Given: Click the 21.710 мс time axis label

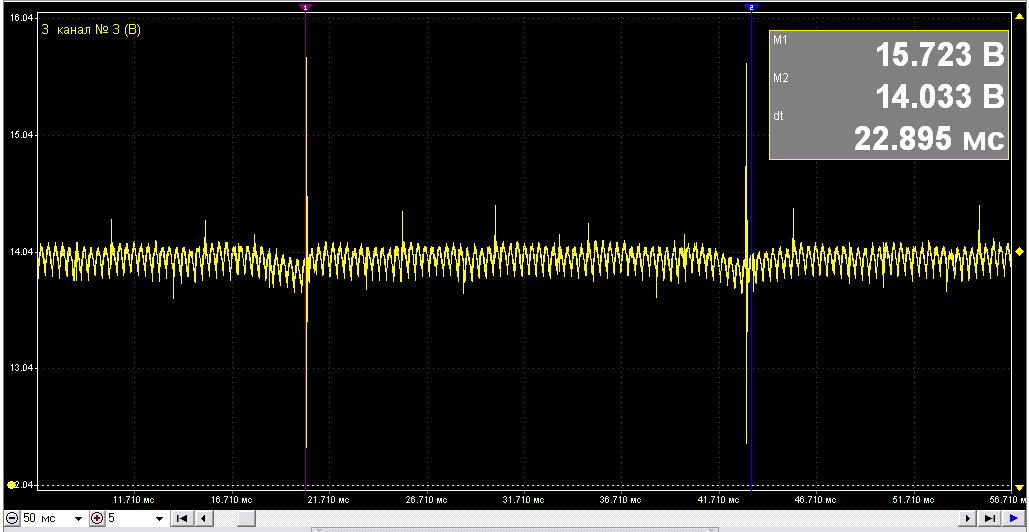Looking at the screenshot, I should (x=329, y=500).
